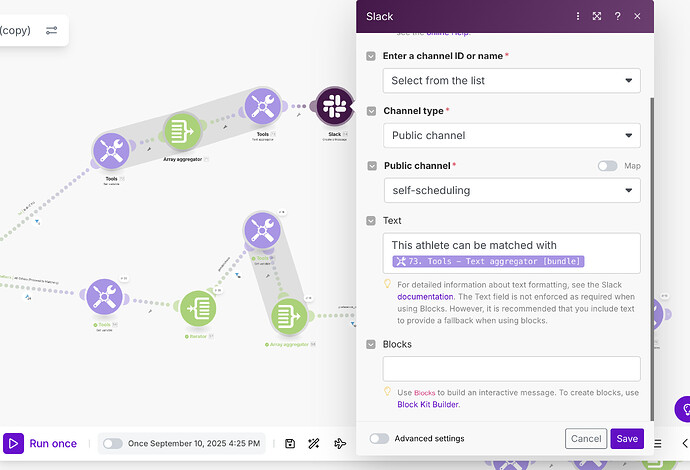Toggle the Map switch for Public channel
This screenshot has height=470, width=690.
click(607, 166)
